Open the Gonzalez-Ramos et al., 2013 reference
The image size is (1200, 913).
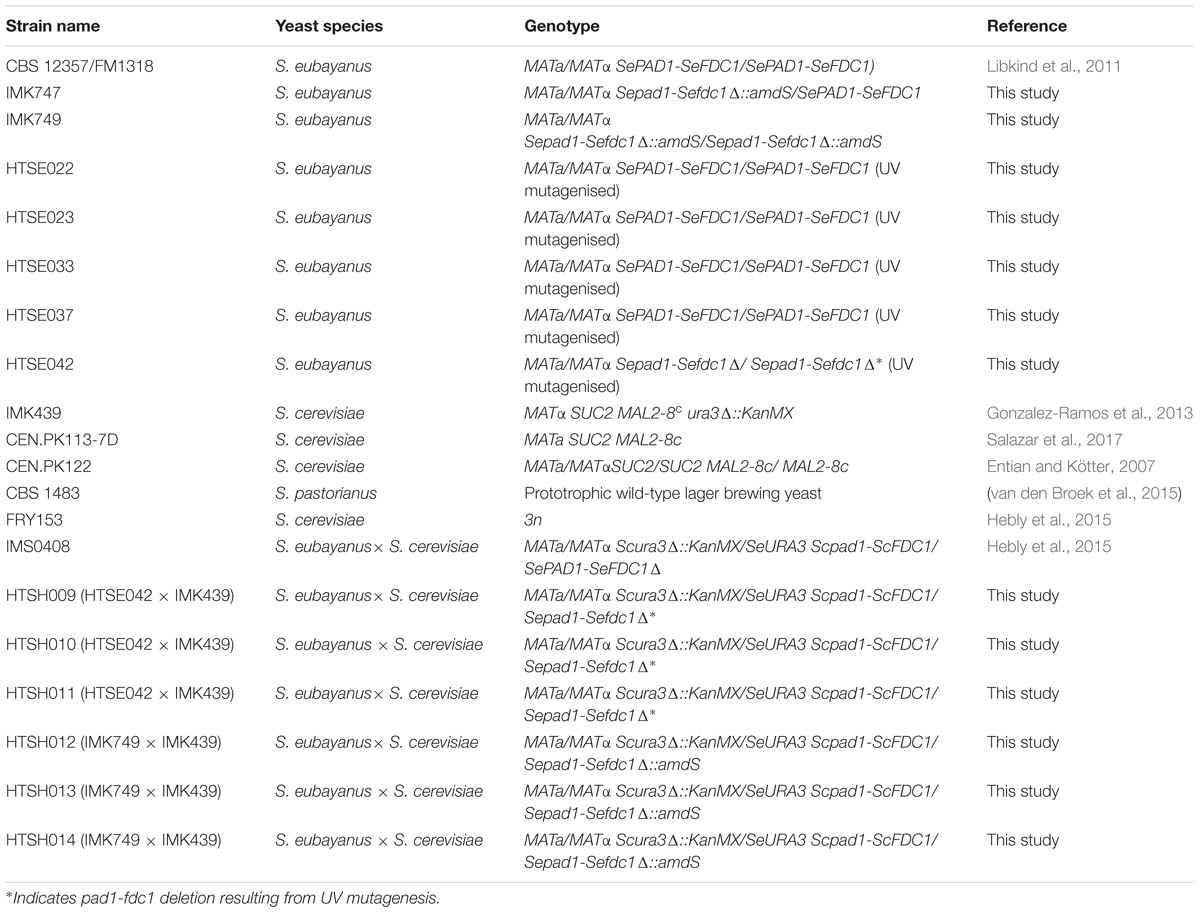click(1089, 412)
